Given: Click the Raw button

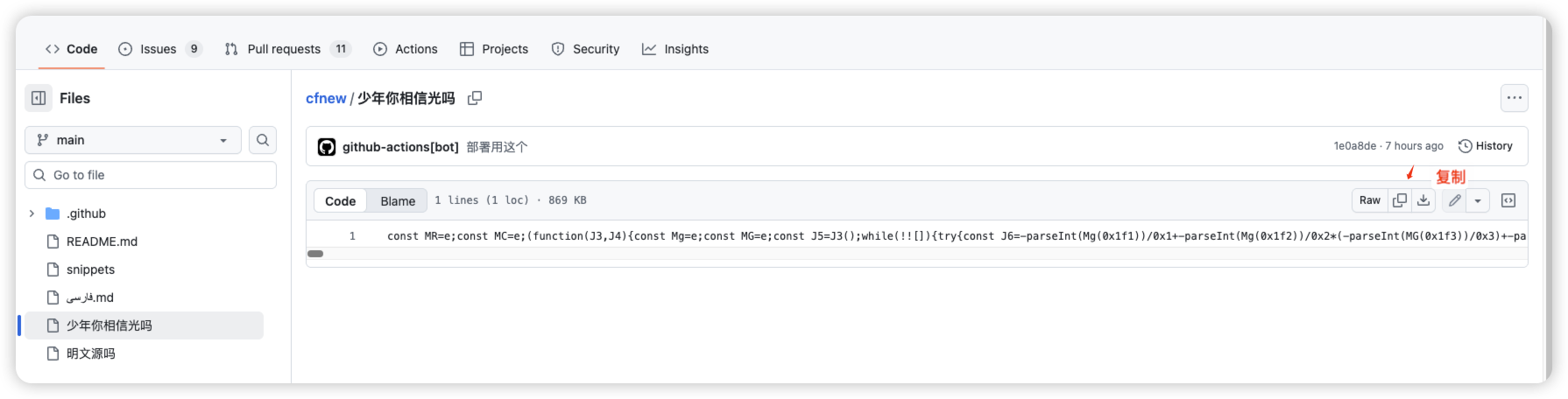Looking at the screenshot, I should pos(1369,200).
